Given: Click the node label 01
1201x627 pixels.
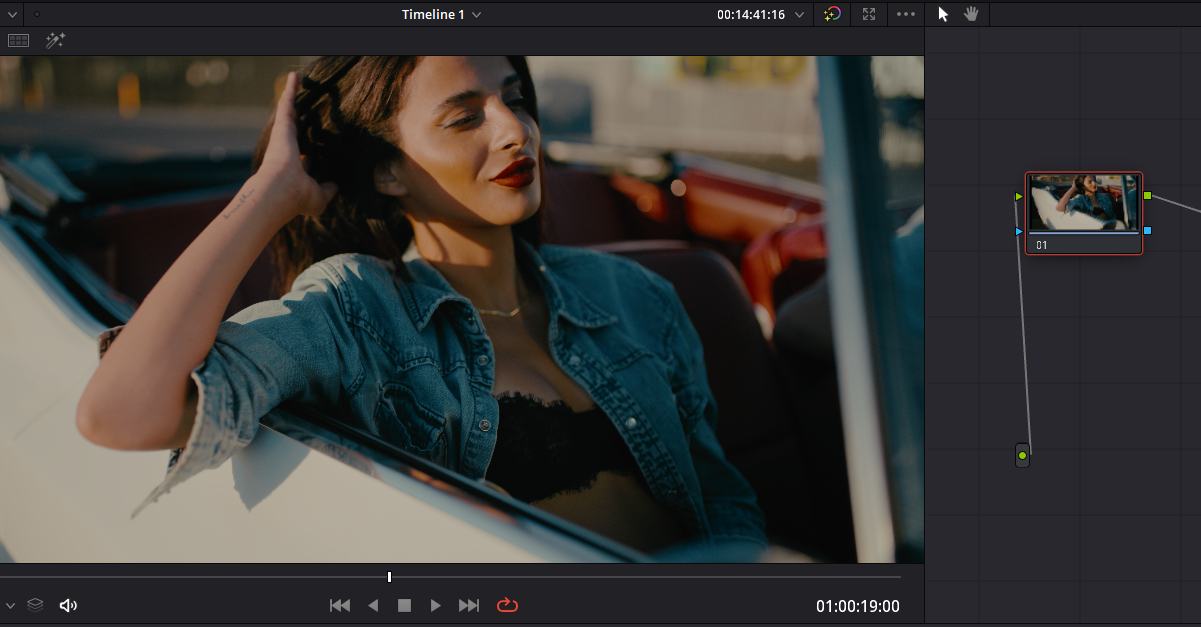Looking at the screenshot, I should click(x=1042, y=245).
